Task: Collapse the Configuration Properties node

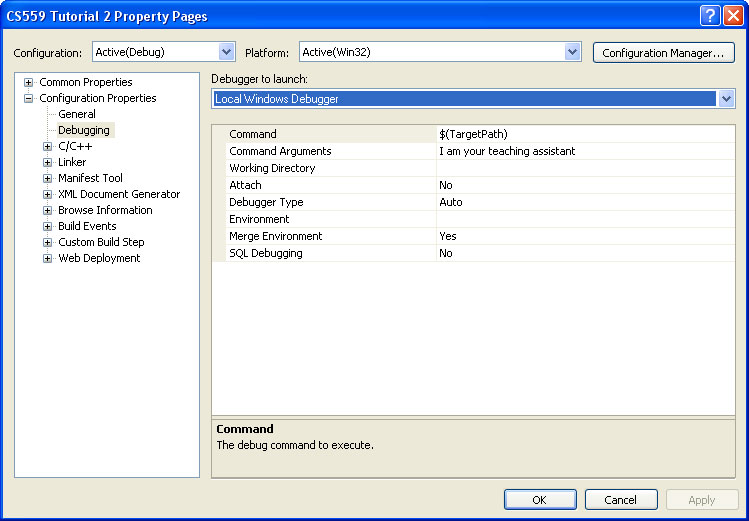Action: point(29,98)
